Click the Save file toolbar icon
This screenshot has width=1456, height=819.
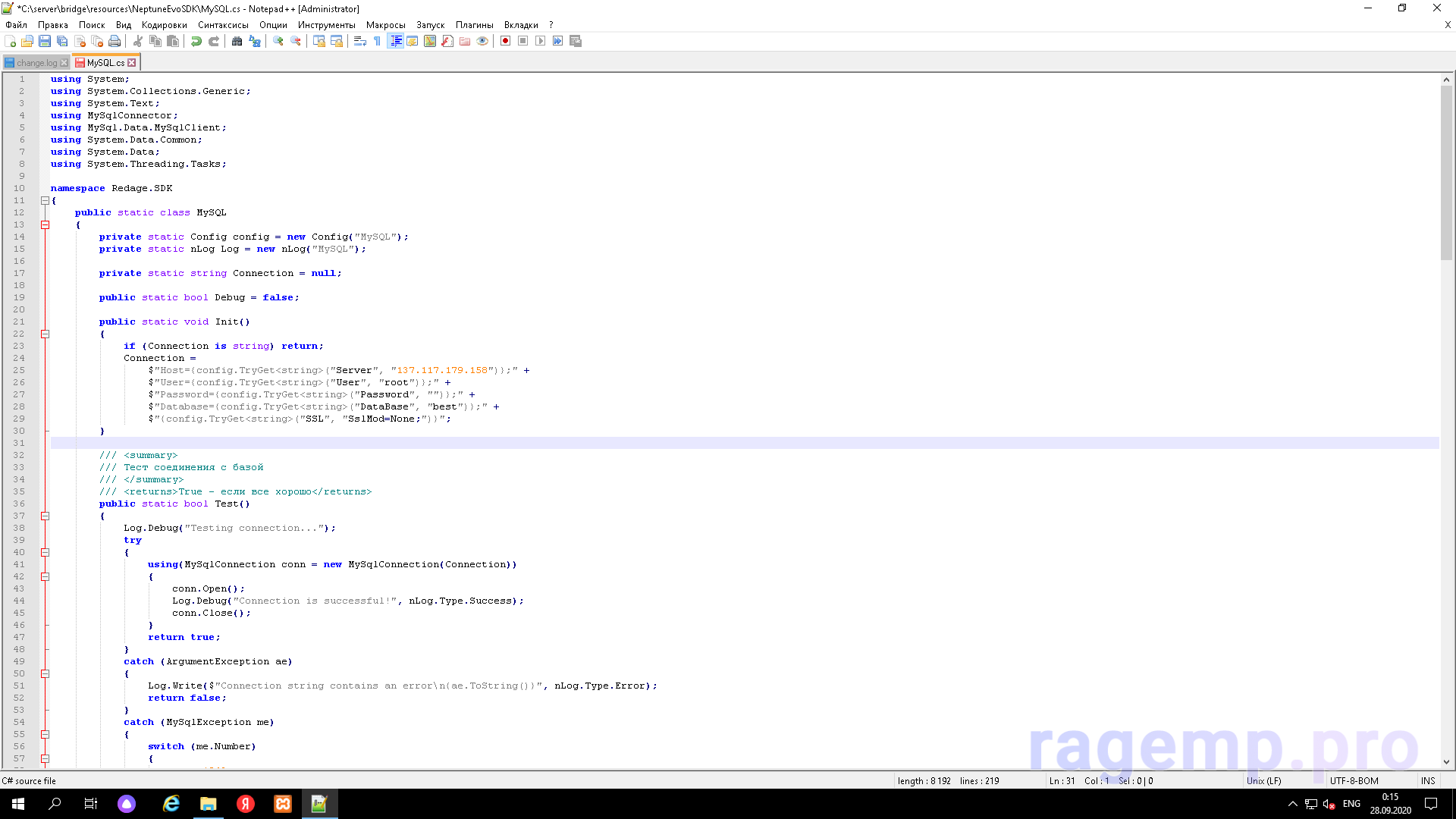(45, 41)
